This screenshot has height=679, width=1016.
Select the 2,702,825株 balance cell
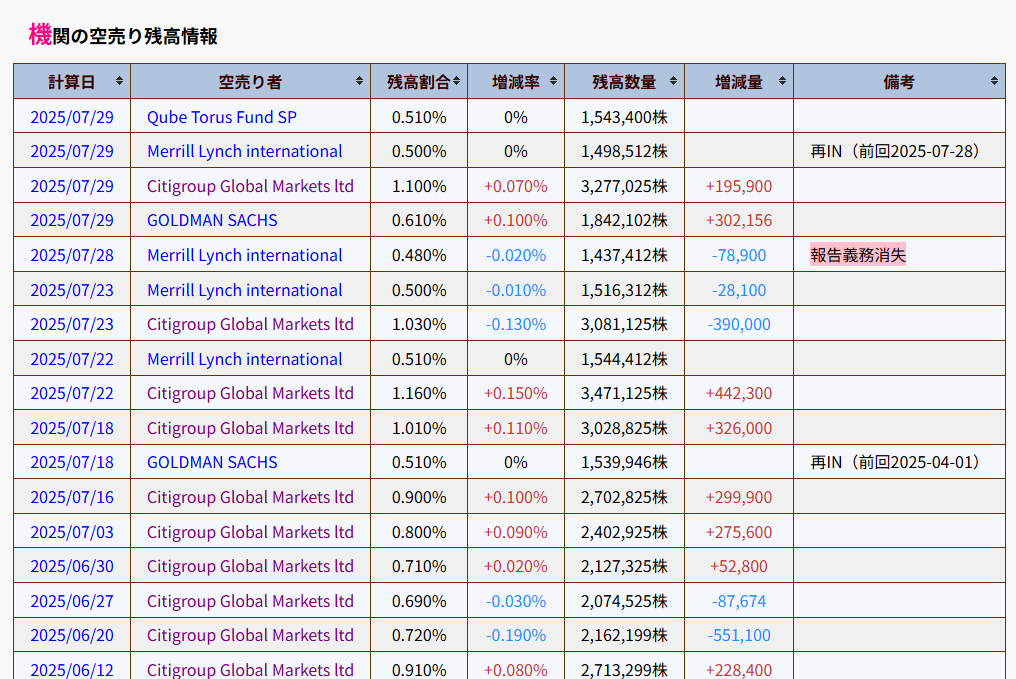(624, 498)
